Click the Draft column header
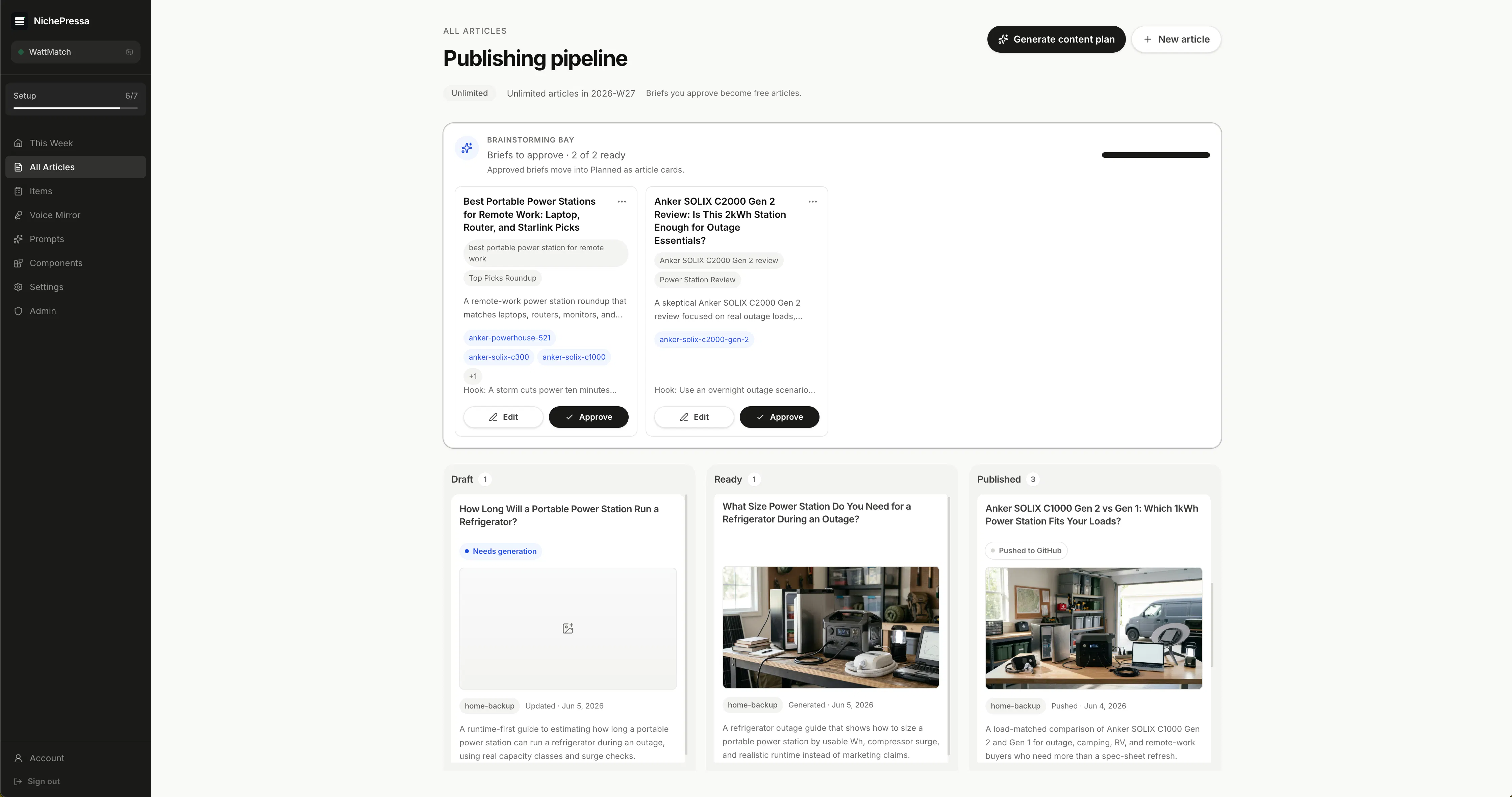This screenshot has height=797, width=1512. click(x=462, y=480)
